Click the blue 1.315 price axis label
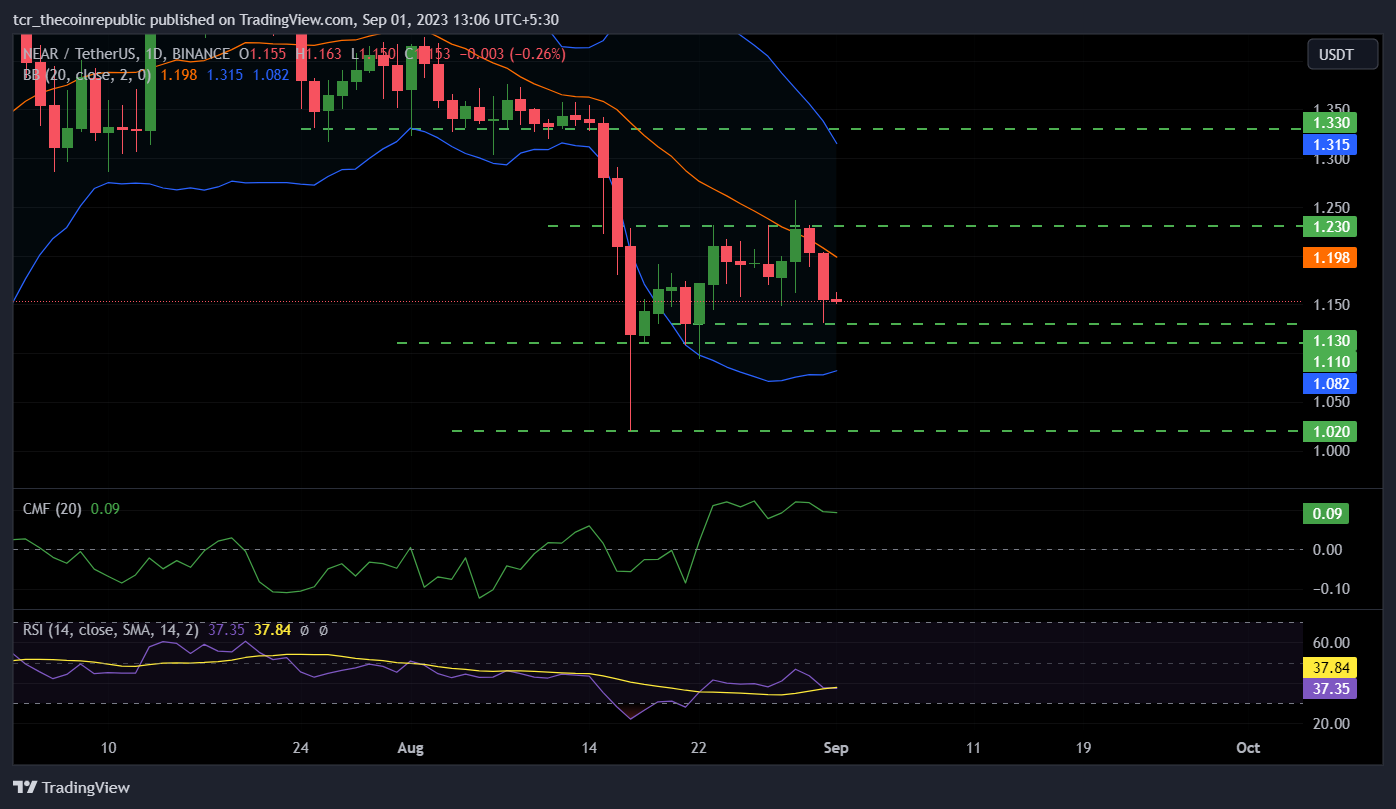 1329,144
